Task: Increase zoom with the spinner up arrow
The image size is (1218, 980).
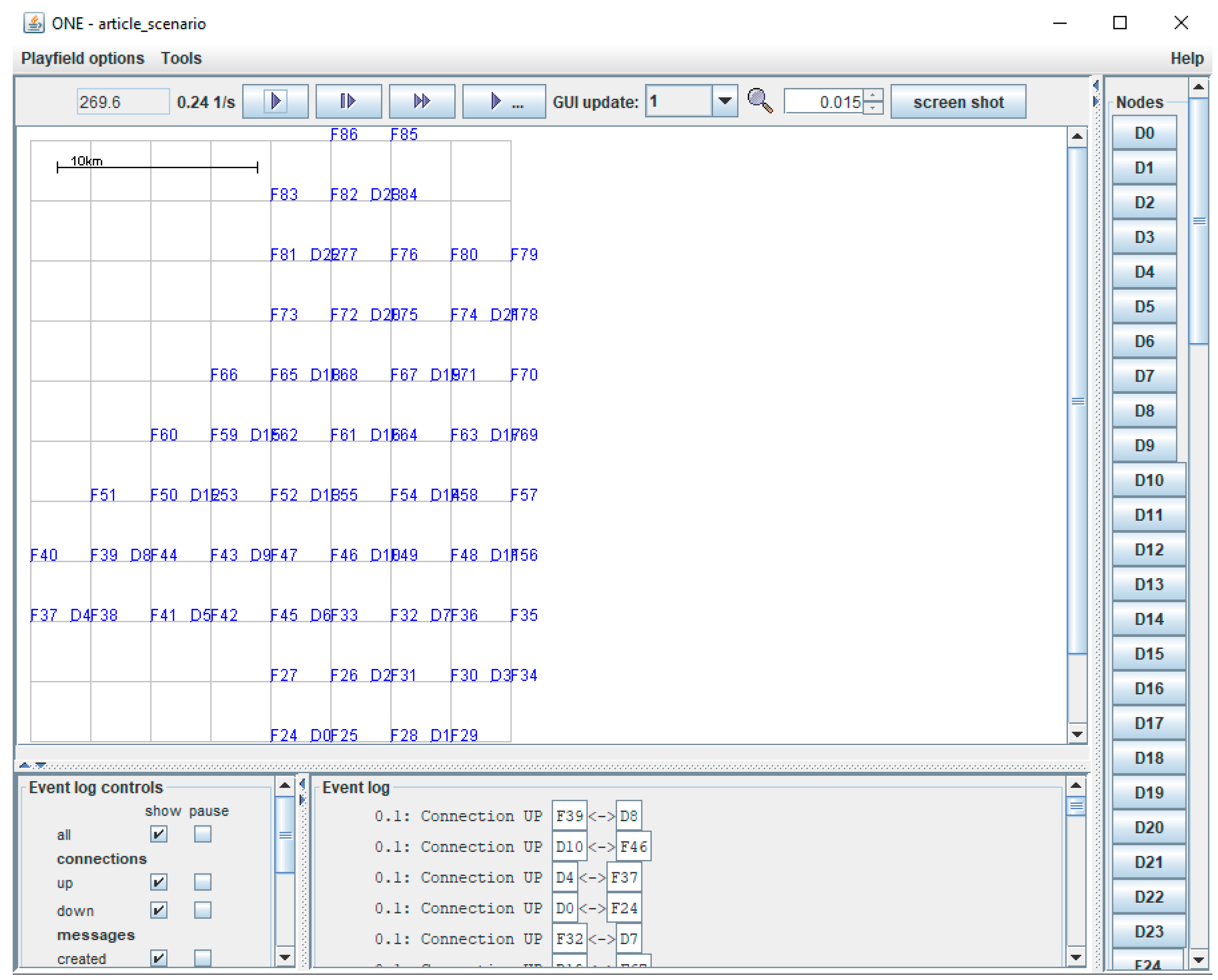Action: pyautogui.click(x=873, y=96)
